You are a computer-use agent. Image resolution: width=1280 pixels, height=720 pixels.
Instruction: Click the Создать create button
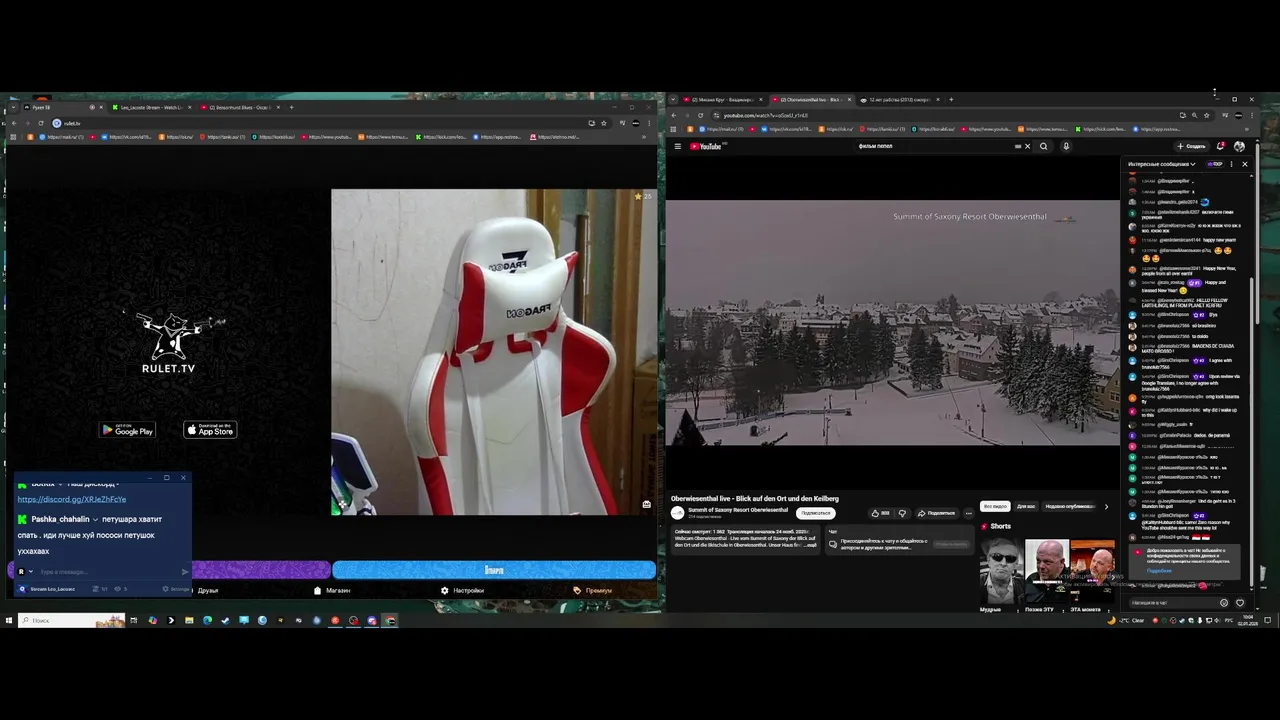click(1192, 146)
